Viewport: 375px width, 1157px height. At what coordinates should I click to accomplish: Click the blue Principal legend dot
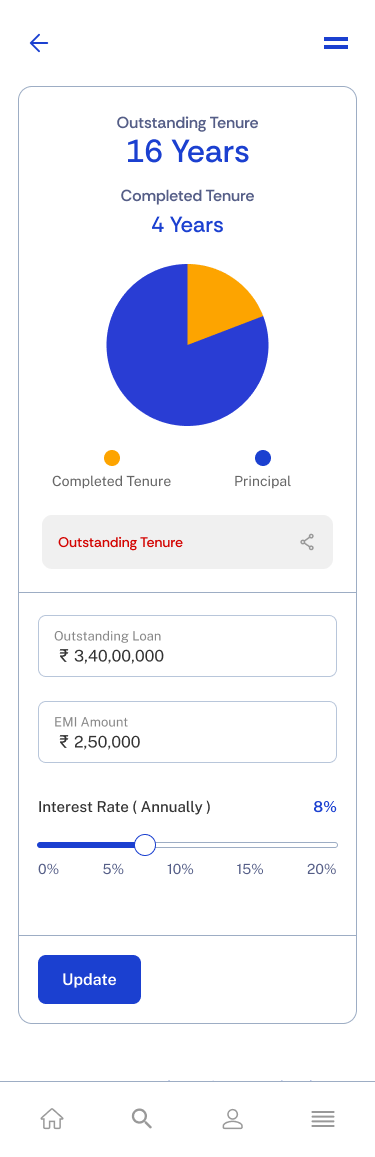263,458
